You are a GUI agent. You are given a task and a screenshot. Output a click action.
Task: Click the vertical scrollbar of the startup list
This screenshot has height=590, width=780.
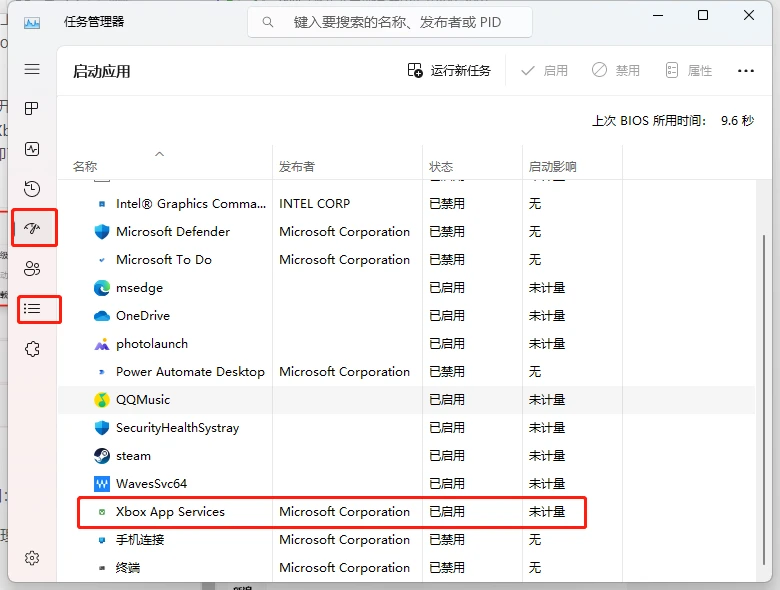coord(764,399)
